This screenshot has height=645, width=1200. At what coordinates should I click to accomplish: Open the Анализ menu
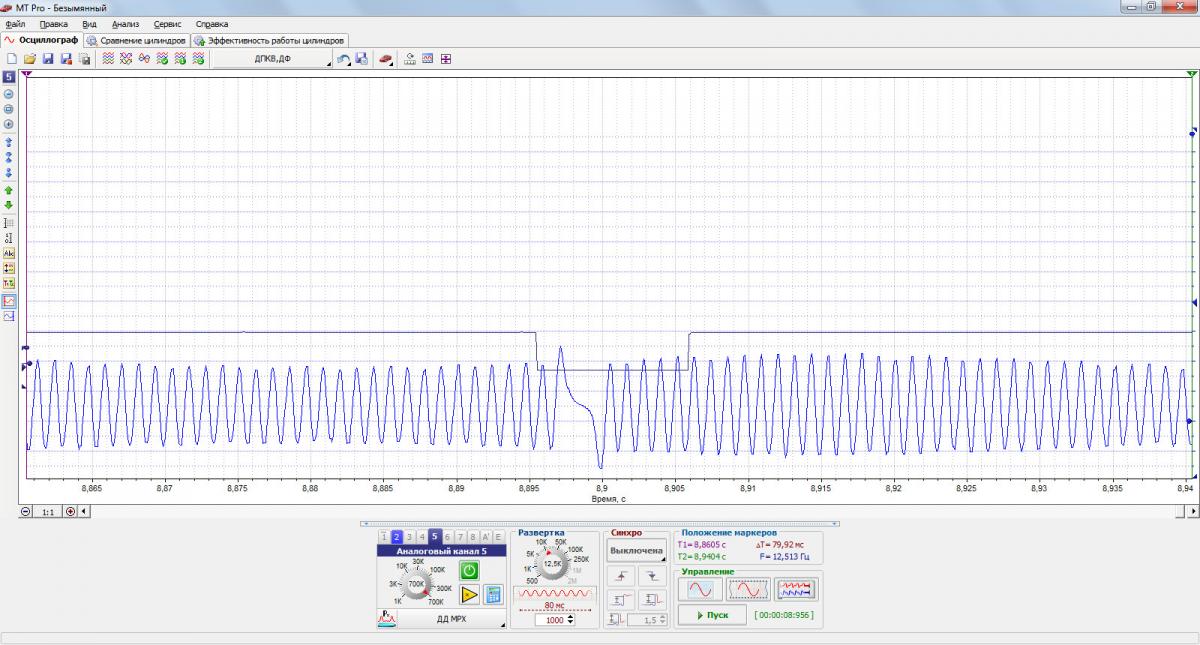126,24
